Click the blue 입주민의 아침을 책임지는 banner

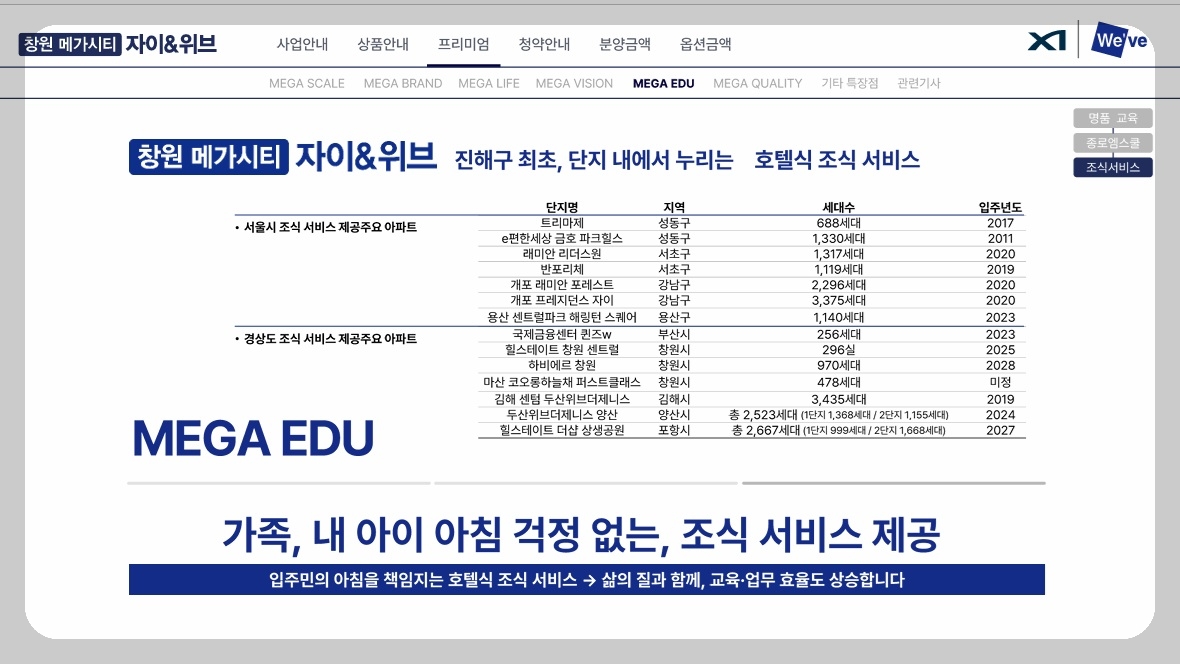point(586,580)
